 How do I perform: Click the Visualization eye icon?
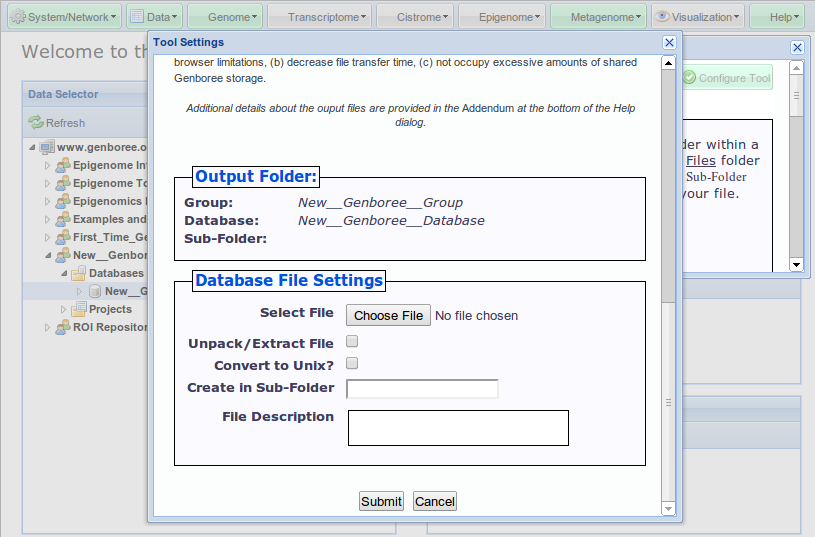[662, 17]
